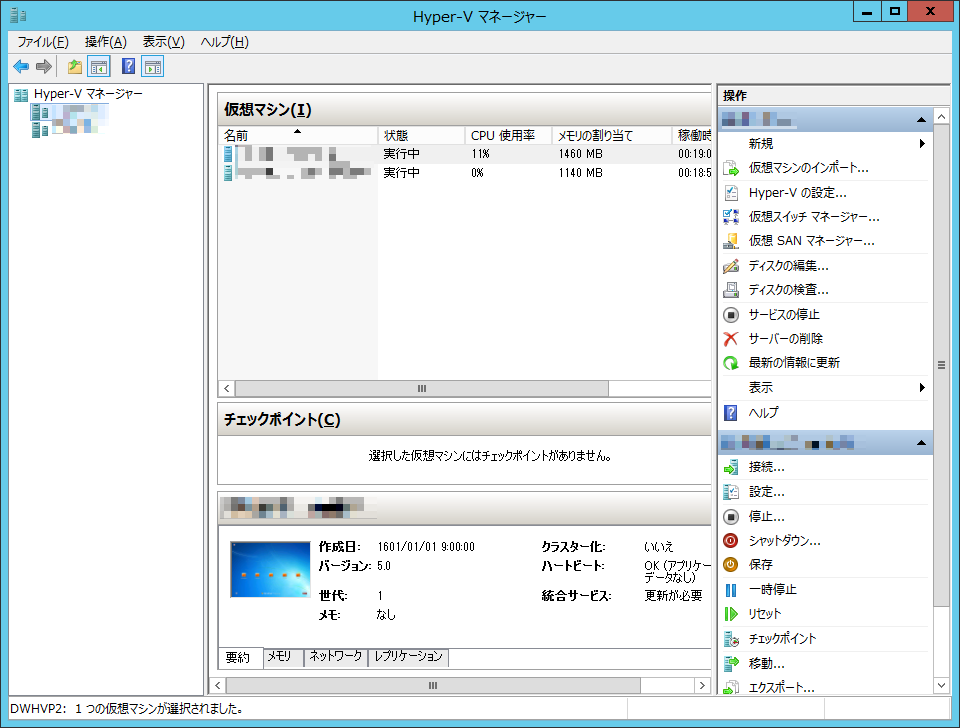Switch to the ネットワーク tab
The width and height of the screenshot is (960, 728).
tap(336, 656)
